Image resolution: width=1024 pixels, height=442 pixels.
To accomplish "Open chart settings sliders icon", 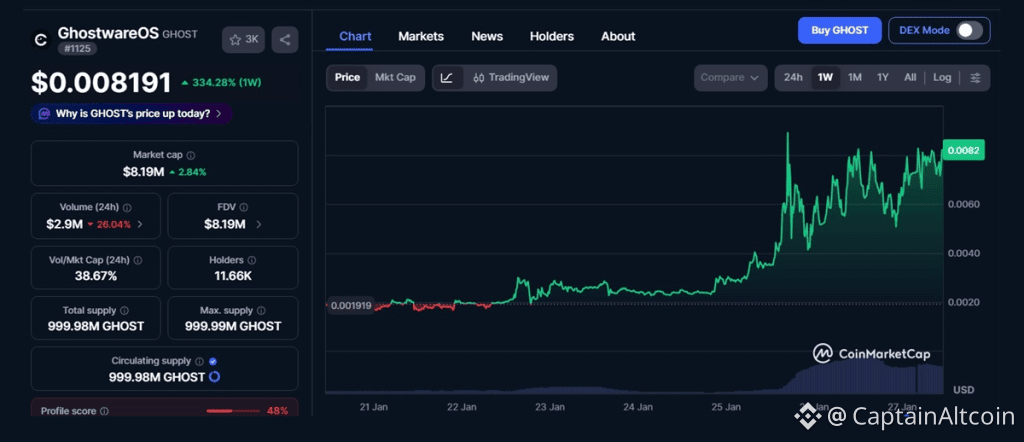I will pyautogui.click(x=975, y=78).
